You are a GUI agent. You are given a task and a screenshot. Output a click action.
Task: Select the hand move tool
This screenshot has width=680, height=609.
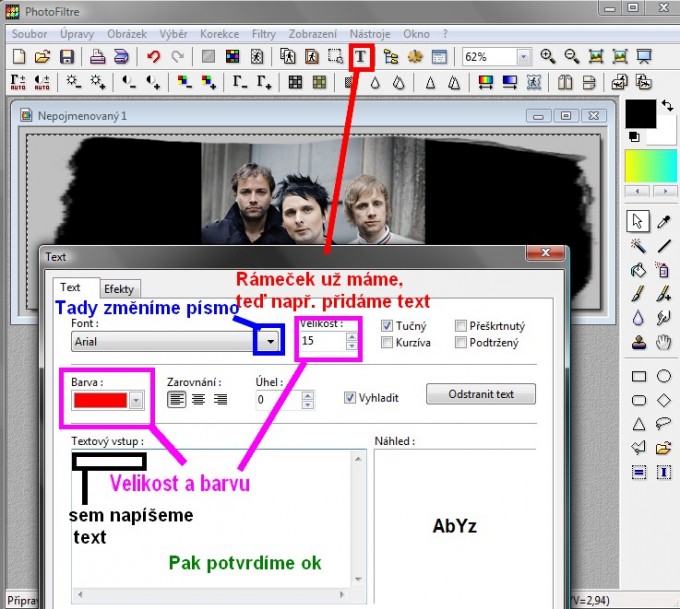click(664, 343)
